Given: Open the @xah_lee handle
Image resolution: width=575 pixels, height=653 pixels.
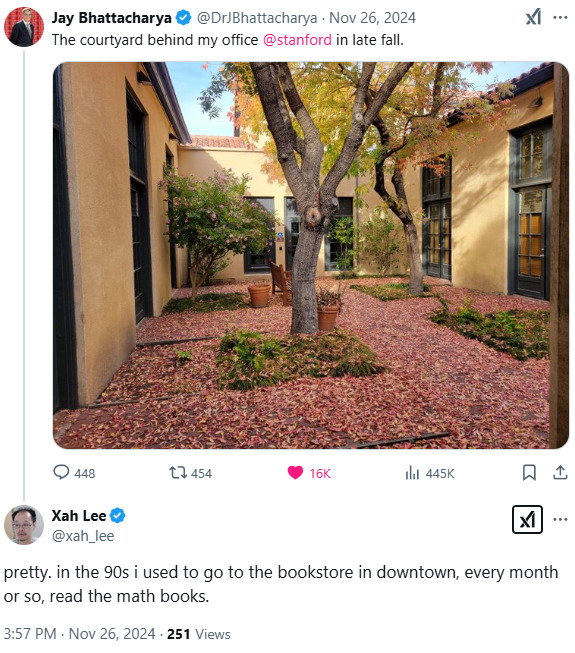Looking at the screenshot, I should (x=83, y=536).
